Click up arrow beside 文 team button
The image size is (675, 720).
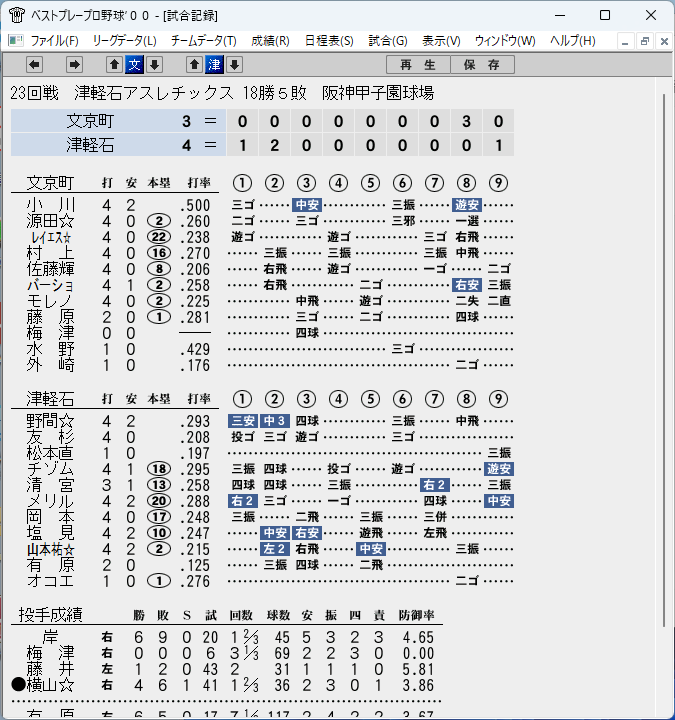tap(114, 65)
